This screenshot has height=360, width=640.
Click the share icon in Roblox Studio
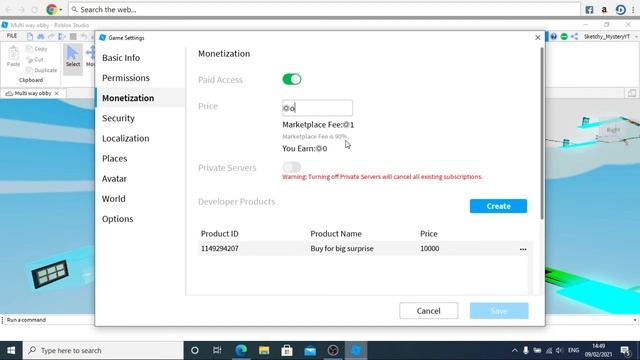click(x=574, y=37)
